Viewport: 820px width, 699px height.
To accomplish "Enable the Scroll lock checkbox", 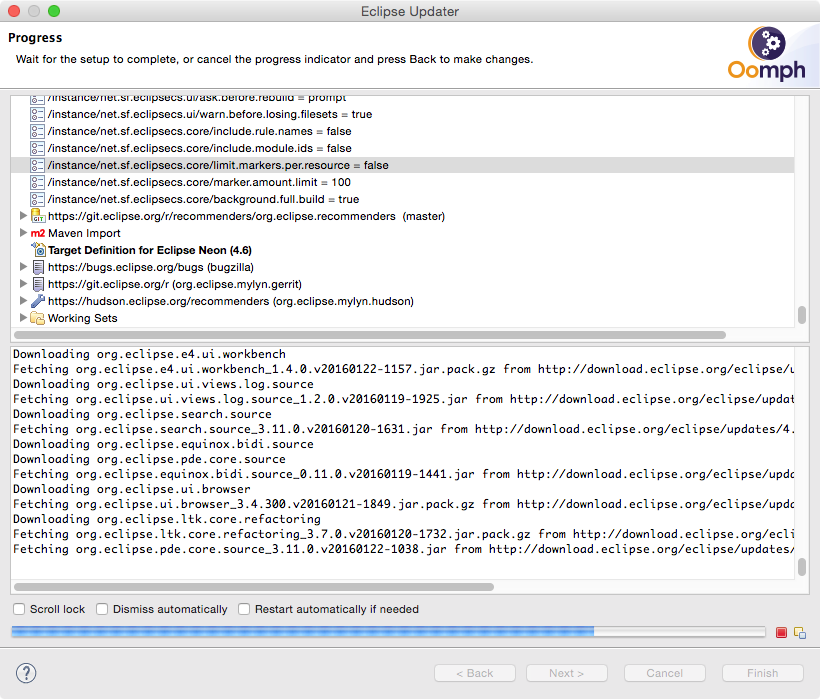I will pos(19,609).
